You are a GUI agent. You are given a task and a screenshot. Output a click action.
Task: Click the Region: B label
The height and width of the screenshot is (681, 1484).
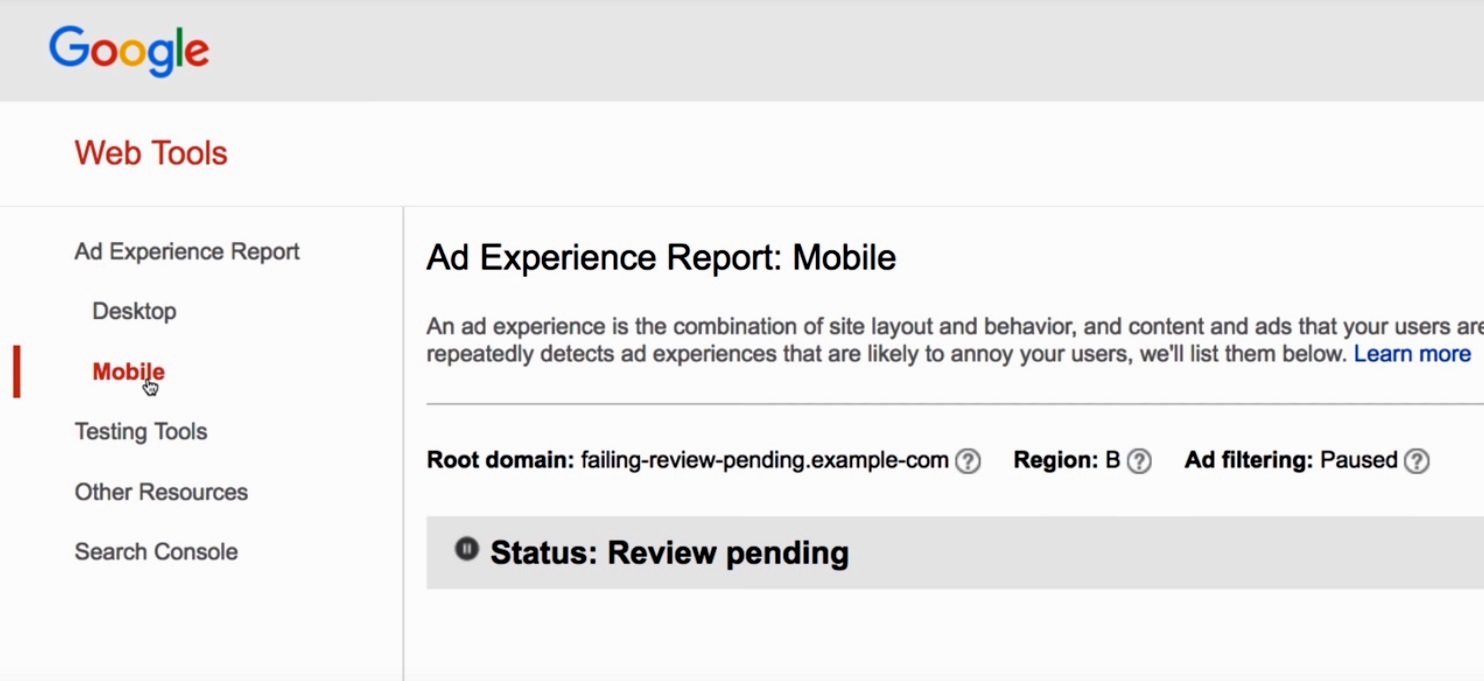click(1066, 461)
